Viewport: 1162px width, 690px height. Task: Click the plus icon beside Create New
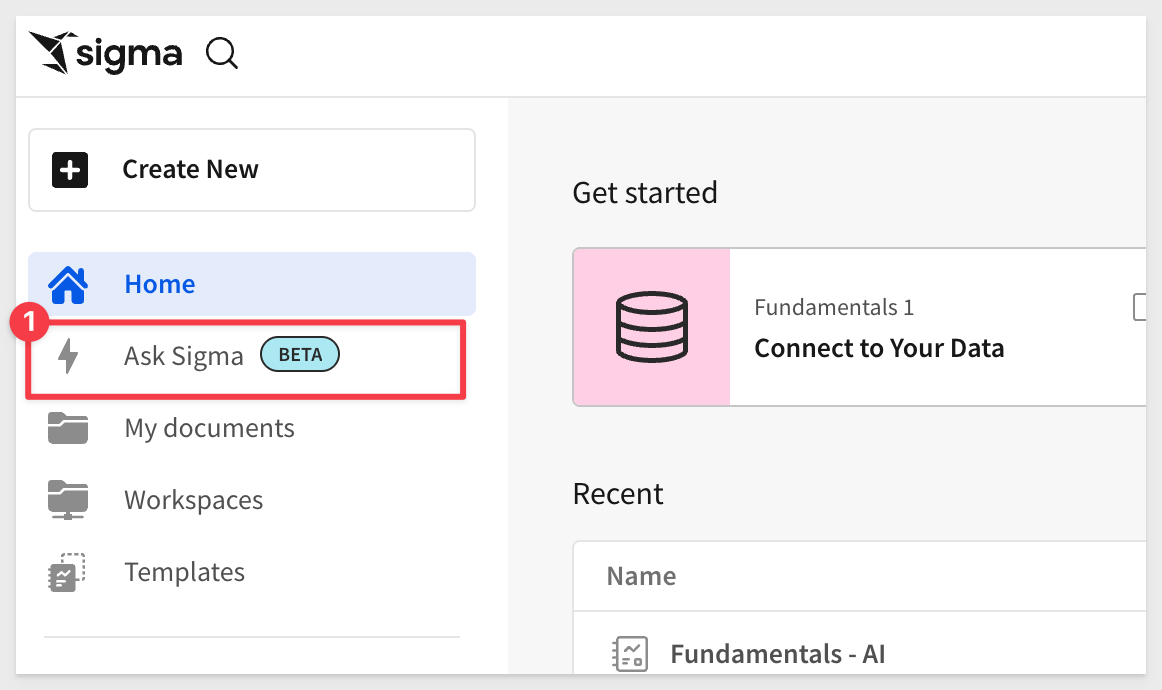tap(70, 170)
